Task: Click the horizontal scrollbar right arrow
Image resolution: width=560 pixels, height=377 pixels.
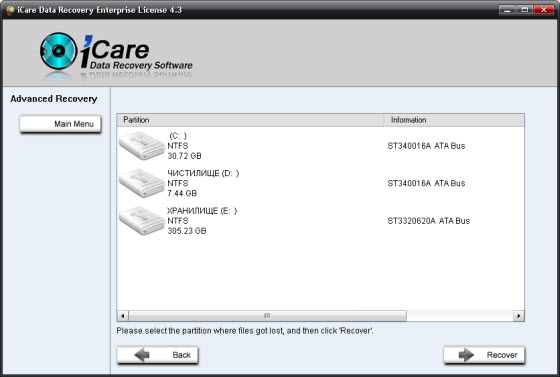Action: point(519,316)
